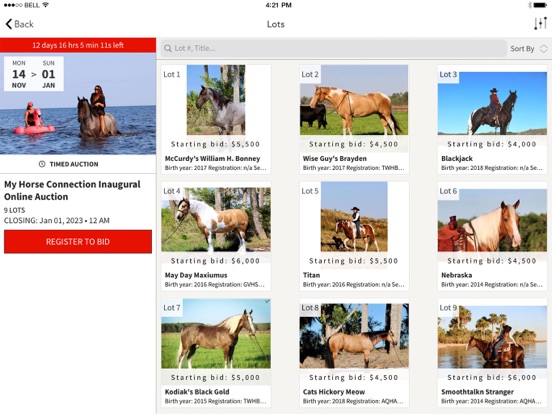Select the Wise Guy's Brayden title
The image size is (552, 414).
pos(335,158)
